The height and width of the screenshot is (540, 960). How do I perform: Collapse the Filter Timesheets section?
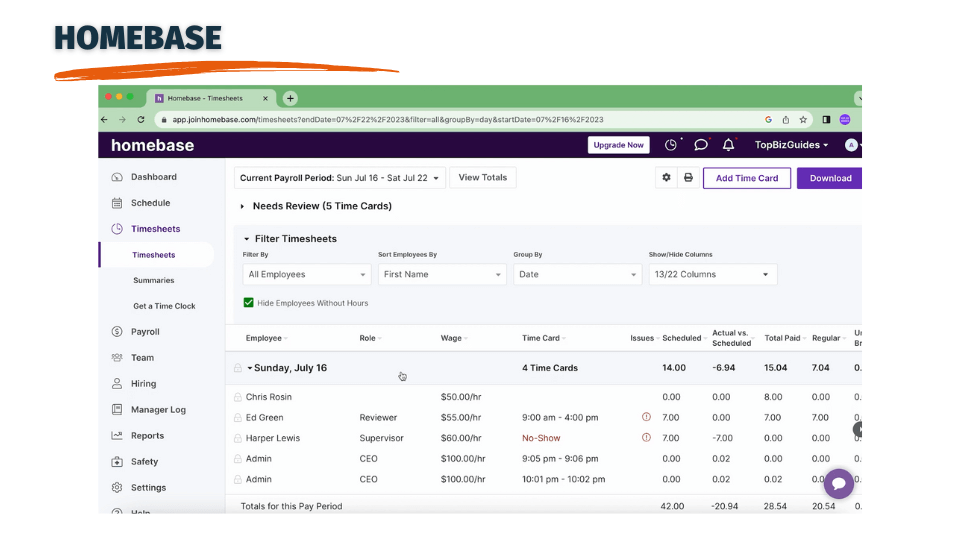[x=290, y=239]
